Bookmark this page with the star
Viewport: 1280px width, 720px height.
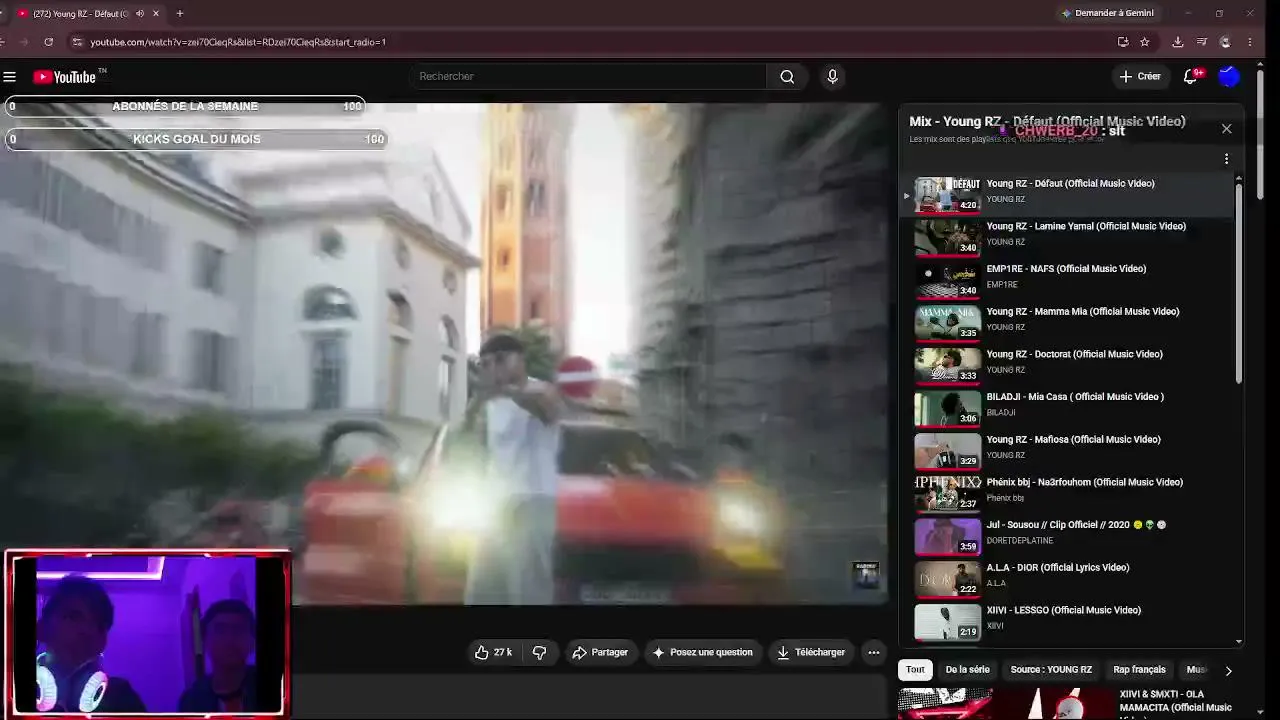[x=1145, y=42]
